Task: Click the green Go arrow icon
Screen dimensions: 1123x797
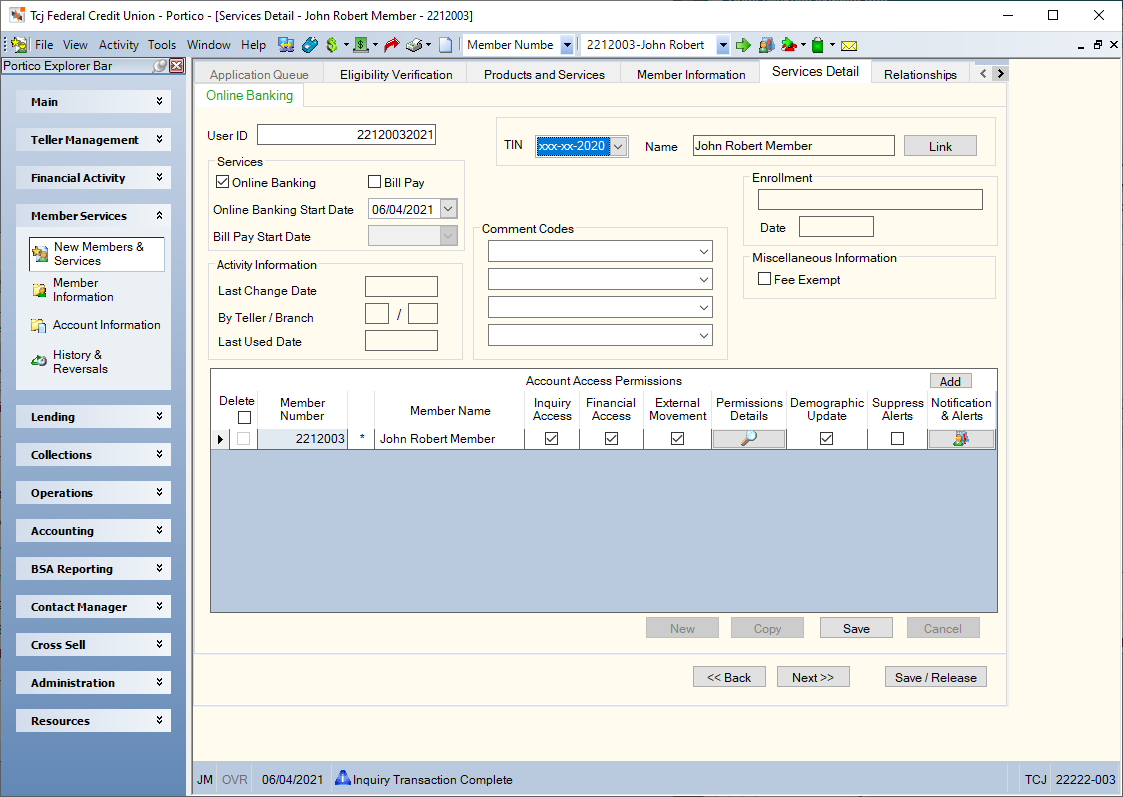Action: pos(743,45)
